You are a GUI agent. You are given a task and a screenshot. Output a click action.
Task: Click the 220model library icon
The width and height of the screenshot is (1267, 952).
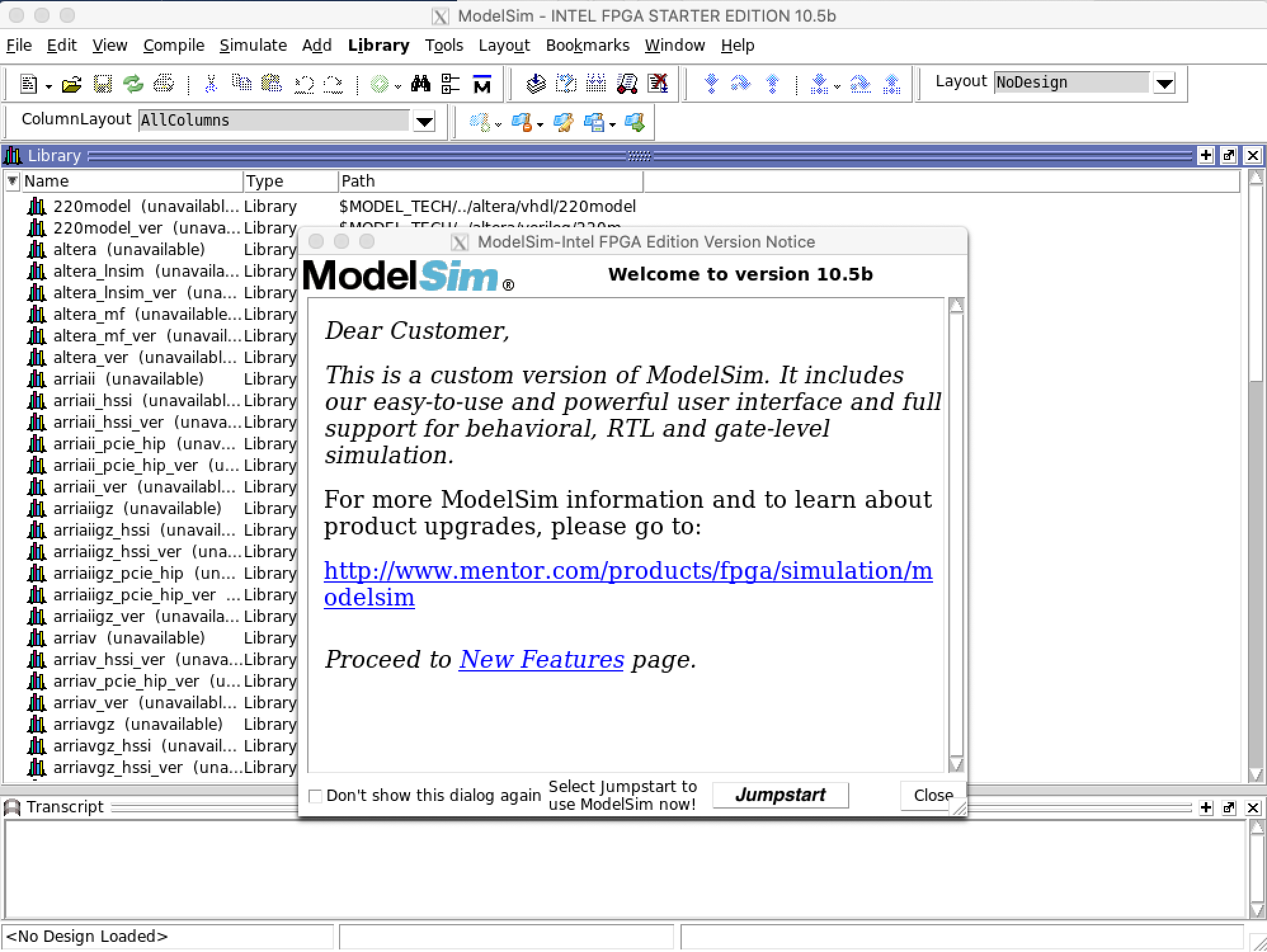(37, 206)
